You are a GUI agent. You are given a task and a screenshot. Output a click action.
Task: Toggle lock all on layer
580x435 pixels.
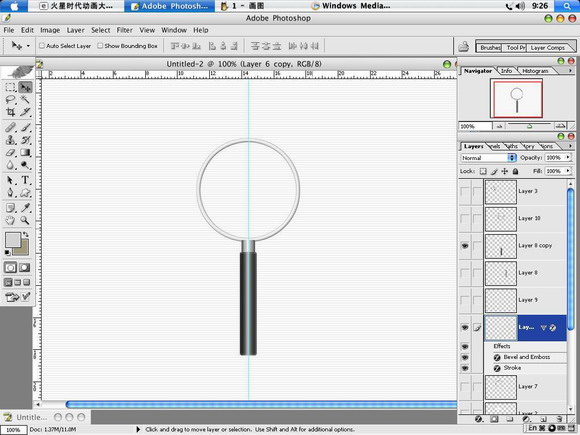click(x=515, y=171)
